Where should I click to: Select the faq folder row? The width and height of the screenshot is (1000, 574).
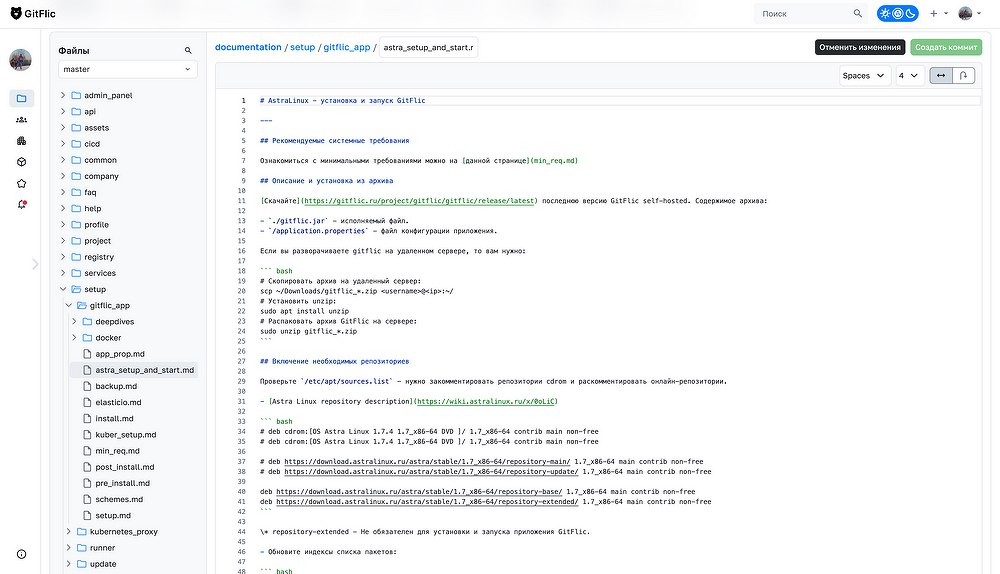click(x=128, y=192)
